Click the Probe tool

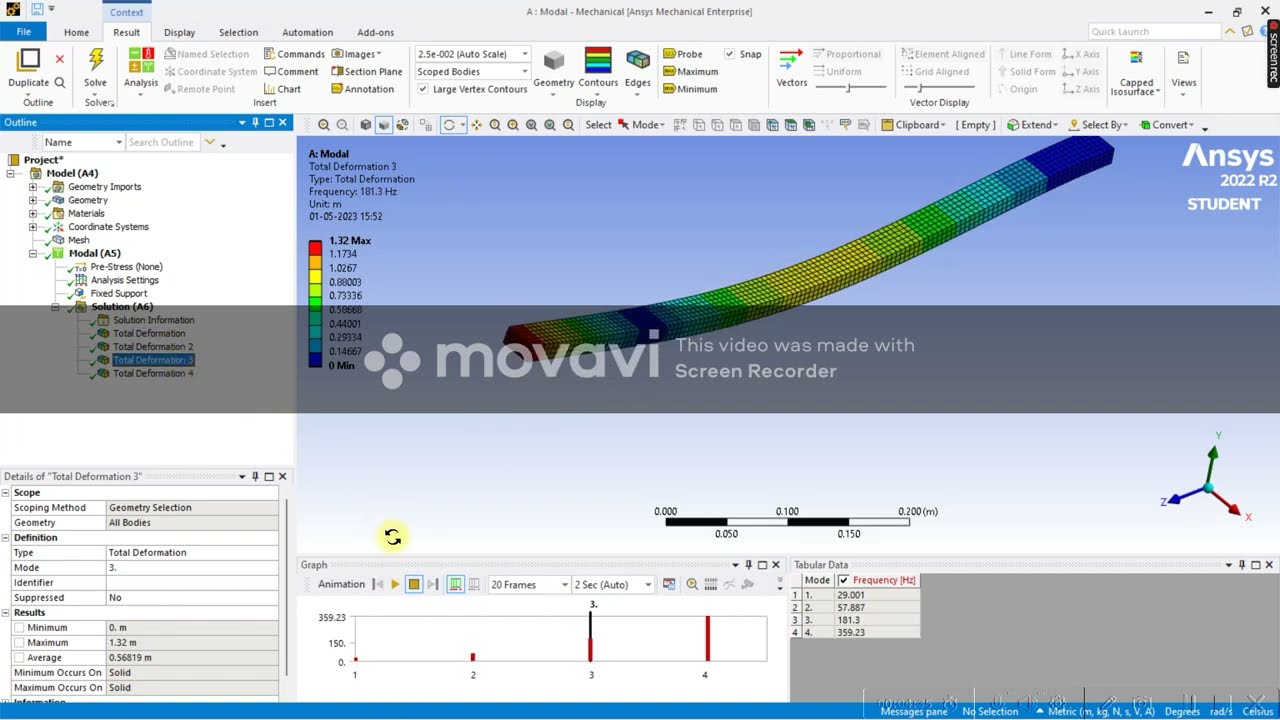click(682, 54)
